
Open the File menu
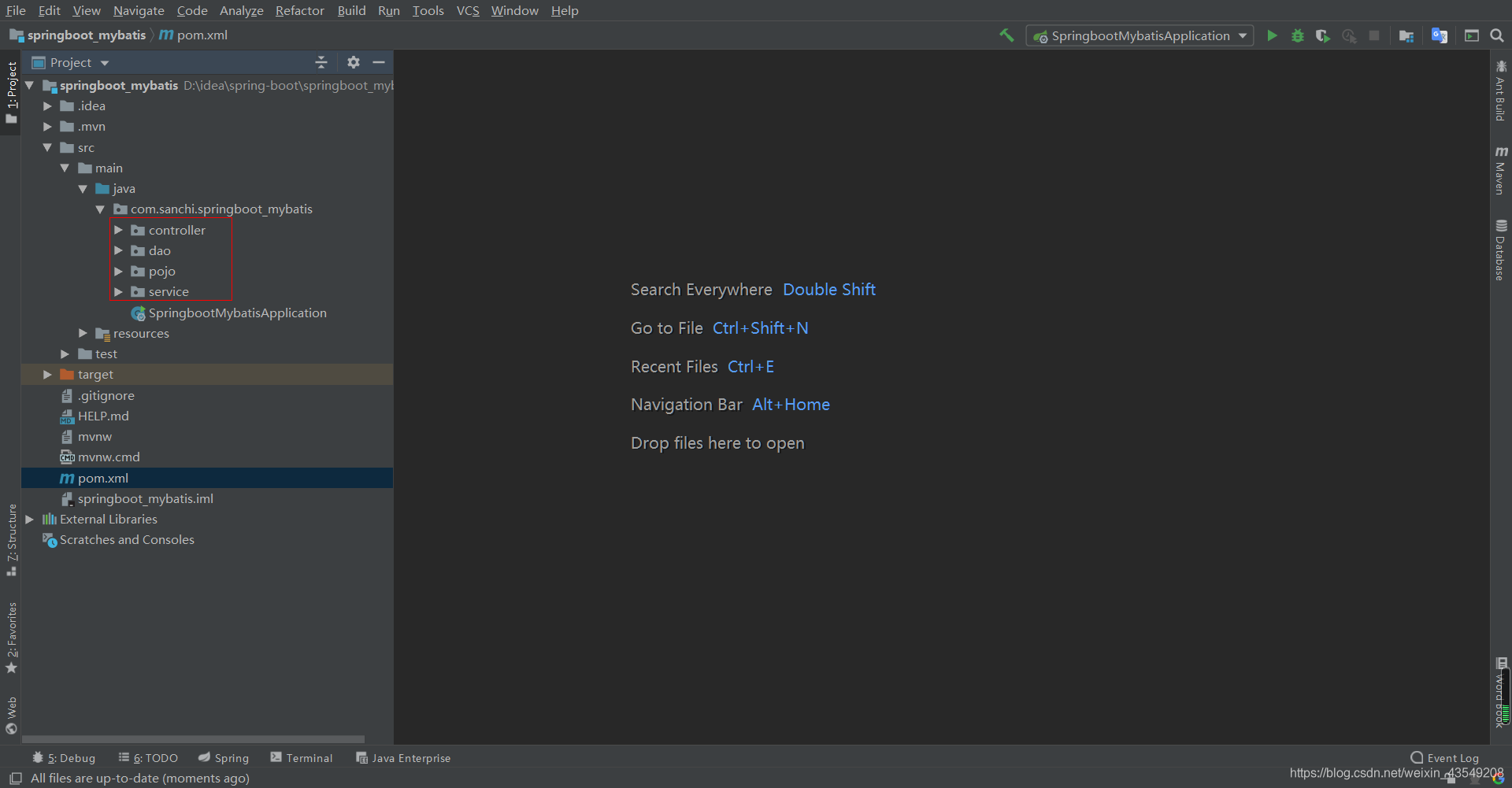pyautogui.click(x=16, y=10)
